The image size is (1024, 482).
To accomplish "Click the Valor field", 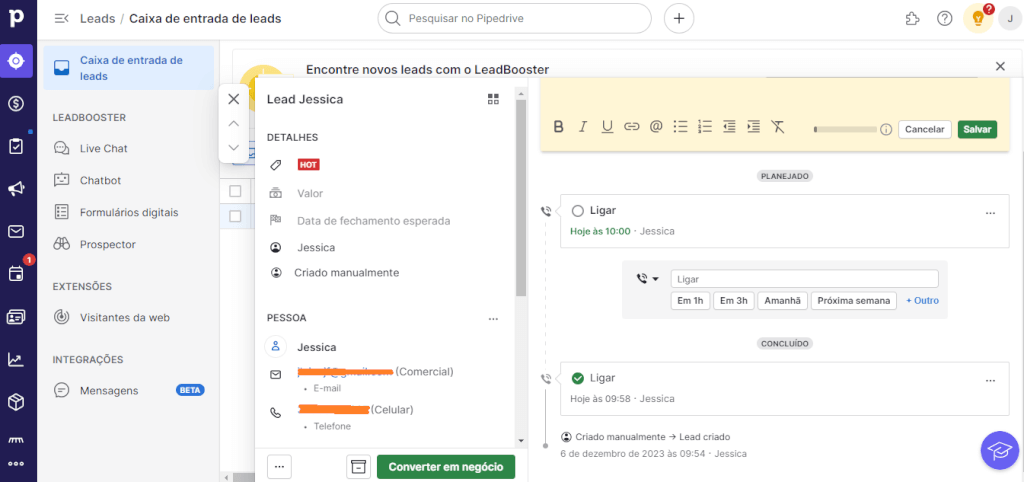I will coord(310,193).
